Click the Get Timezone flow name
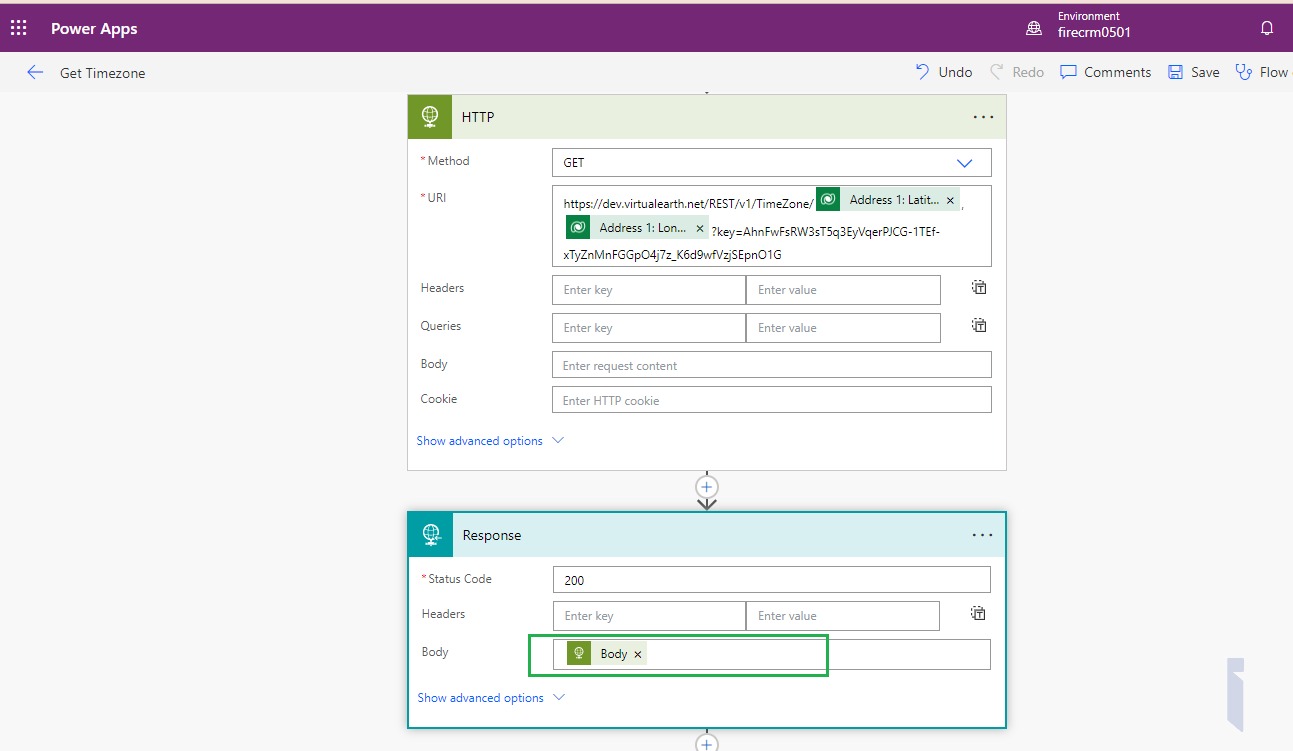The width and height of the screenshot is (1293, 751). [x=102, y=73]
